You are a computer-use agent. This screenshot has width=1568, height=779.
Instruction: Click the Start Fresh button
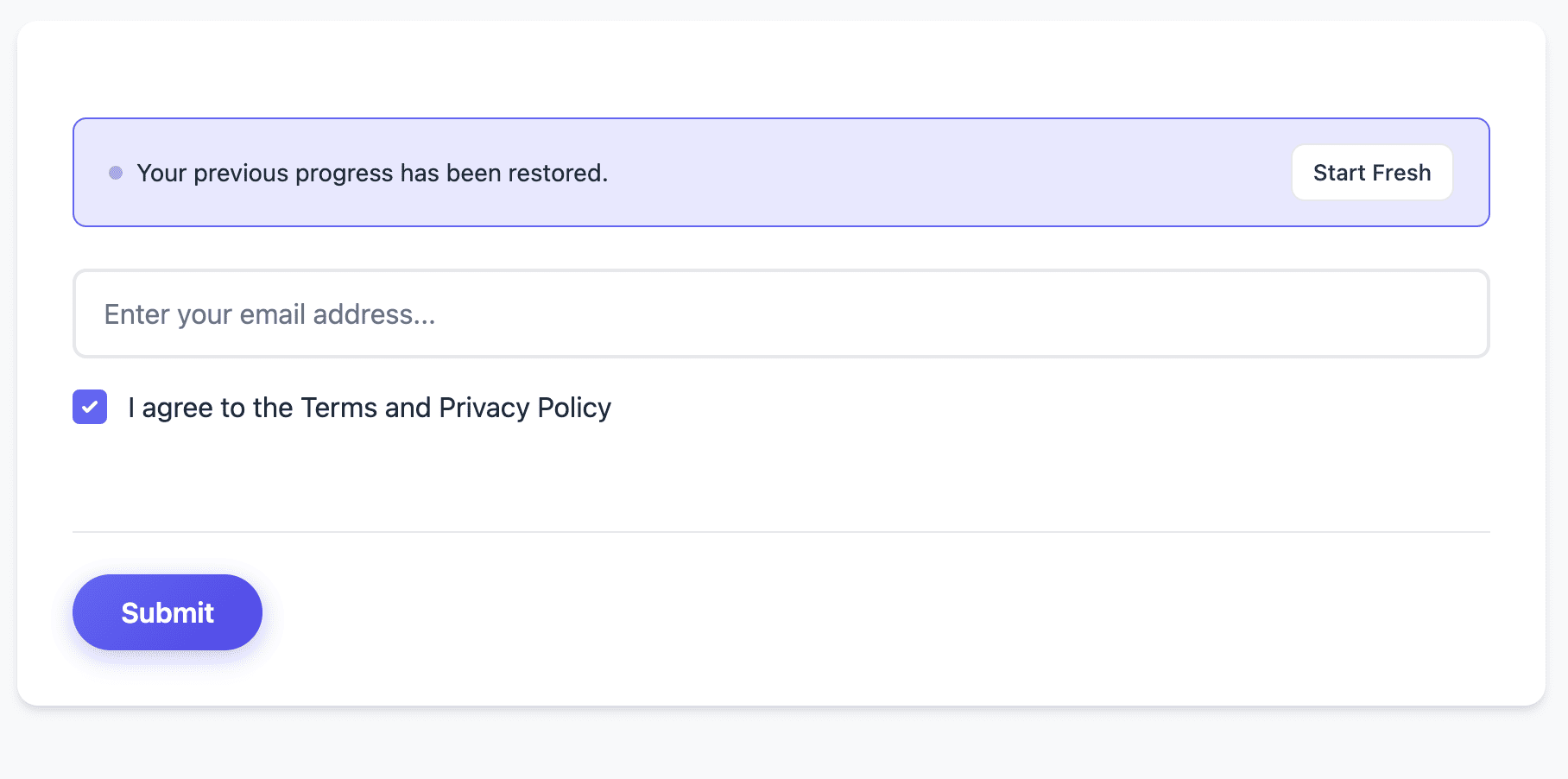click(x=1371, y=173)
